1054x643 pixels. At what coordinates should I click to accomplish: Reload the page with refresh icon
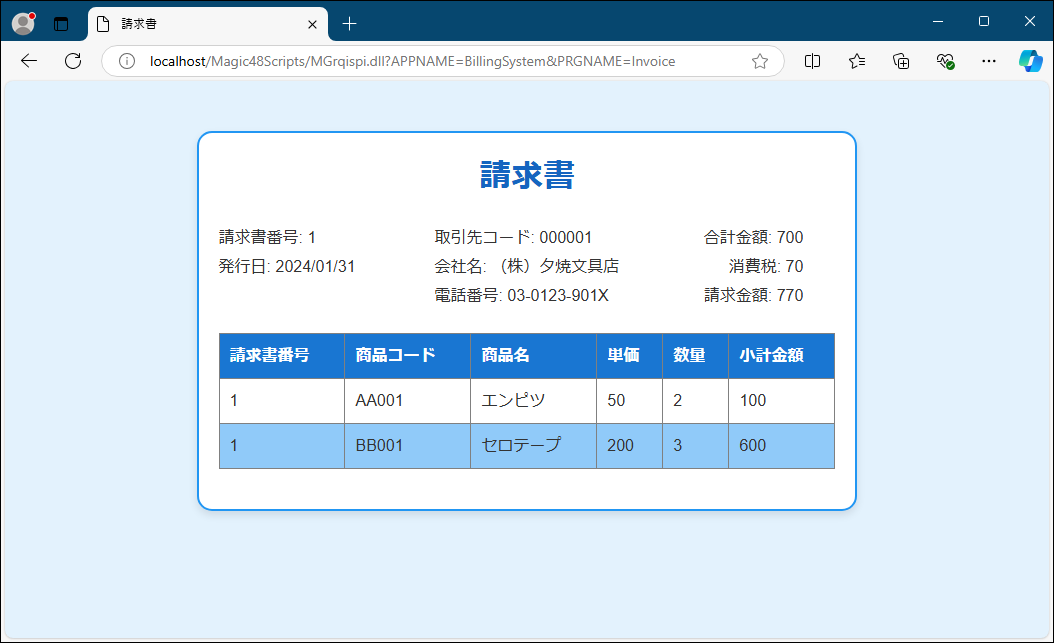73,61
